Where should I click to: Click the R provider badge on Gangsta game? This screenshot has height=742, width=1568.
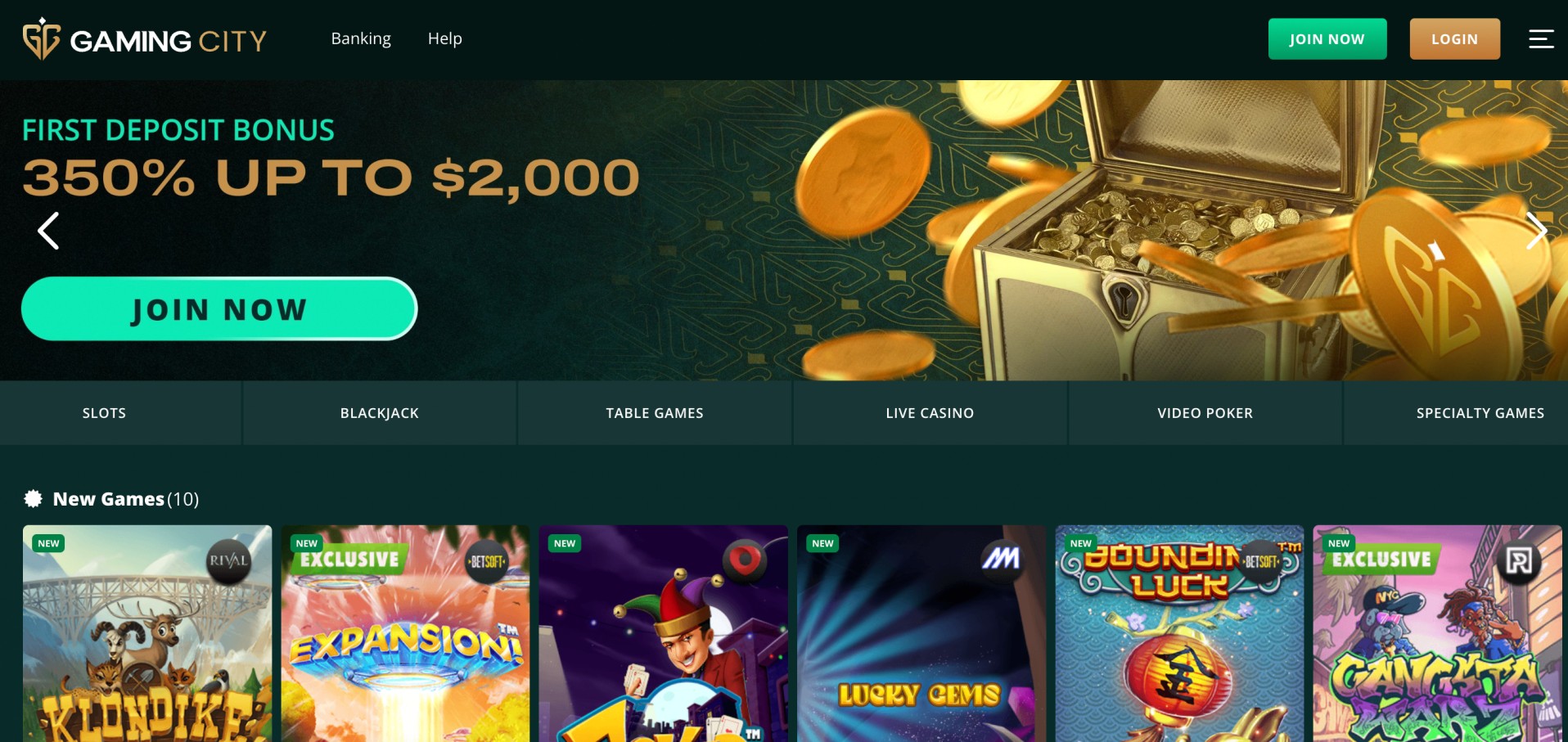[1519, 561]
